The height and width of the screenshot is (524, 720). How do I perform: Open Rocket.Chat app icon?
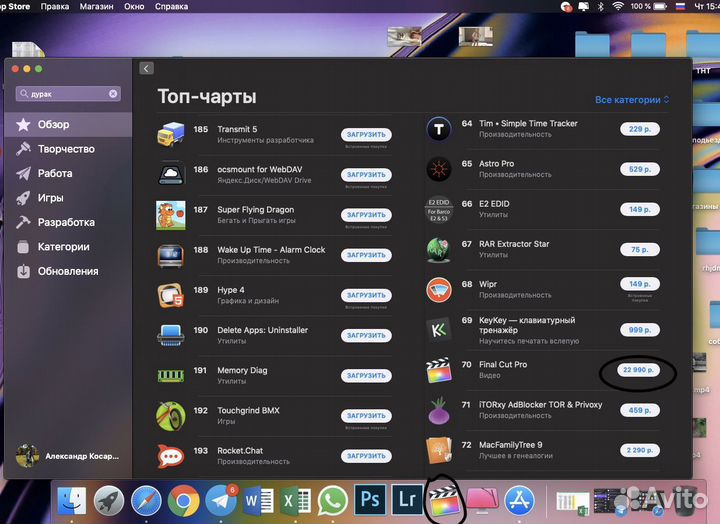(171, 456)
